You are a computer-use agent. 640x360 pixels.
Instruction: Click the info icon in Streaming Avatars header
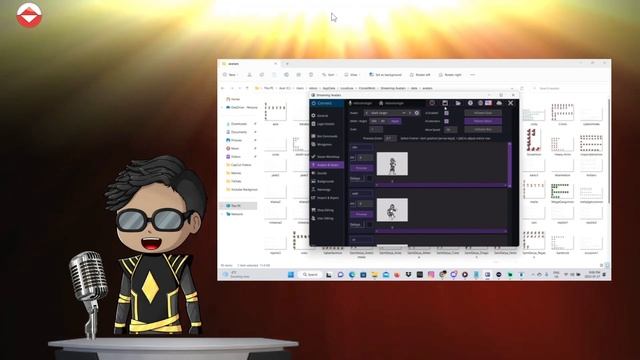pyautogui.click(x=470, y=103)
